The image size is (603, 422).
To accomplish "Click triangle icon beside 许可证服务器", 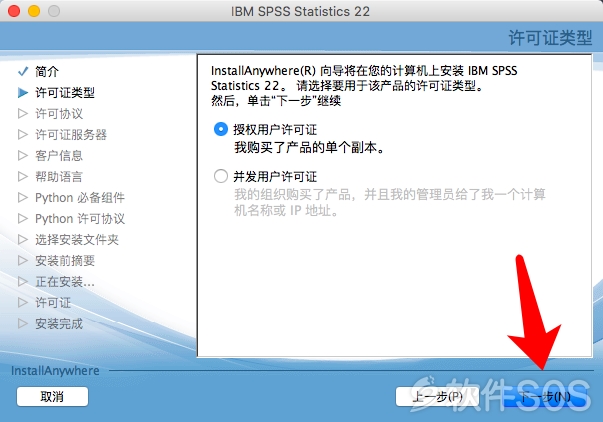I will [x=23, y=135].
